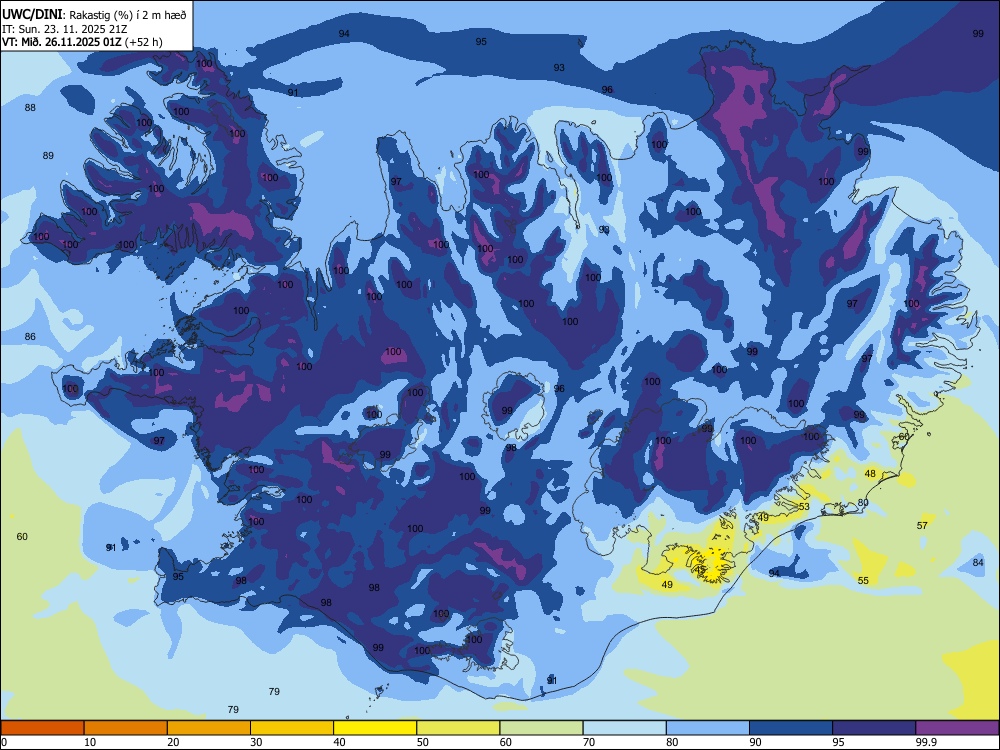Click the '88' humidity value on the map
The height and width of the screenshot is (750, 1000).
30,108
